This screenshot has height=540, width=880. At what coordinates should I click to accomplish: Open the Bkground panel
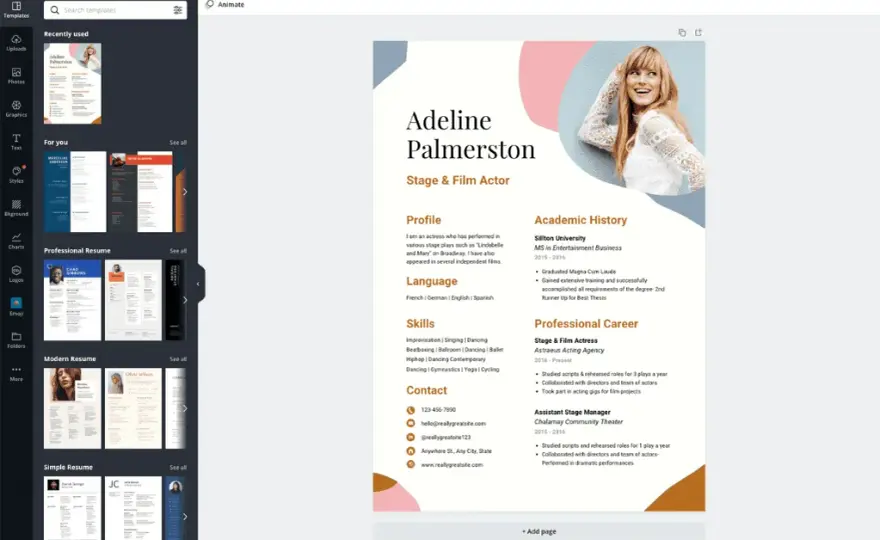[x=16, y=208]
